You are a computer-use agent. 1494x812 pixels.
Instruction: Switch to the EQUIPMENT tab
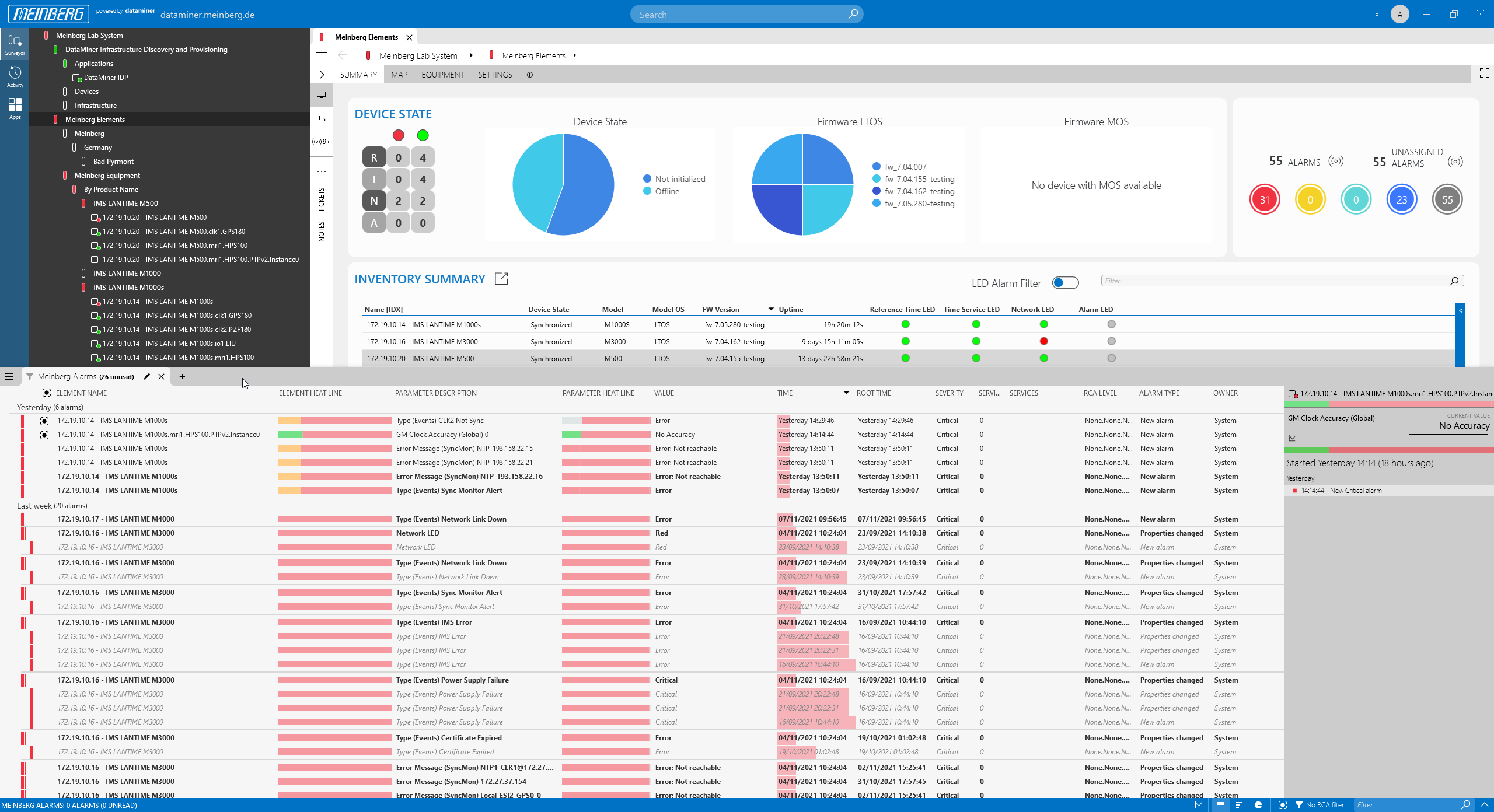pyautogui.click(x=442, y=75)
